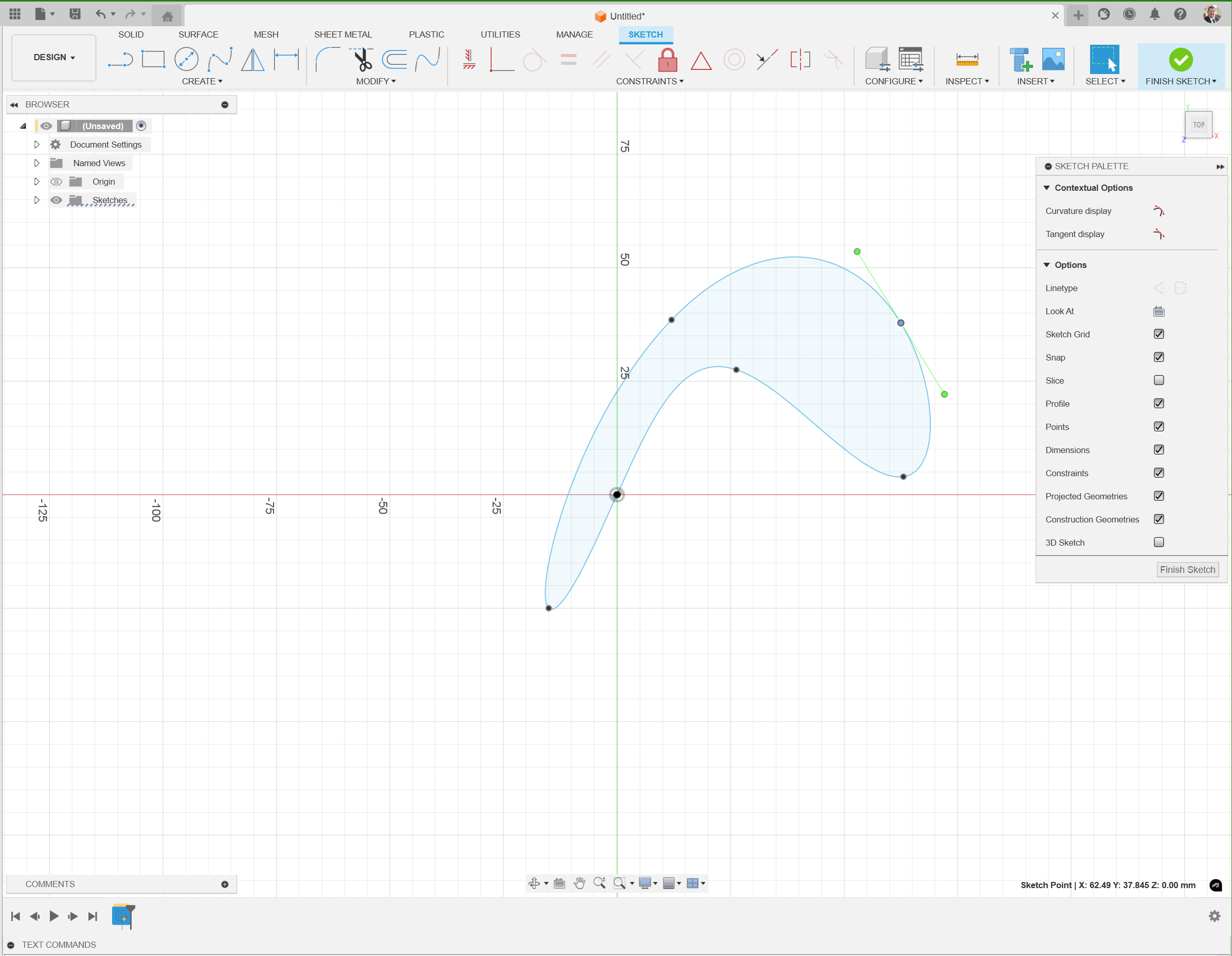Select the Line tool in Create
Image resolution: width=1232 pixels, height=956 pixels.
pos(120,59)
